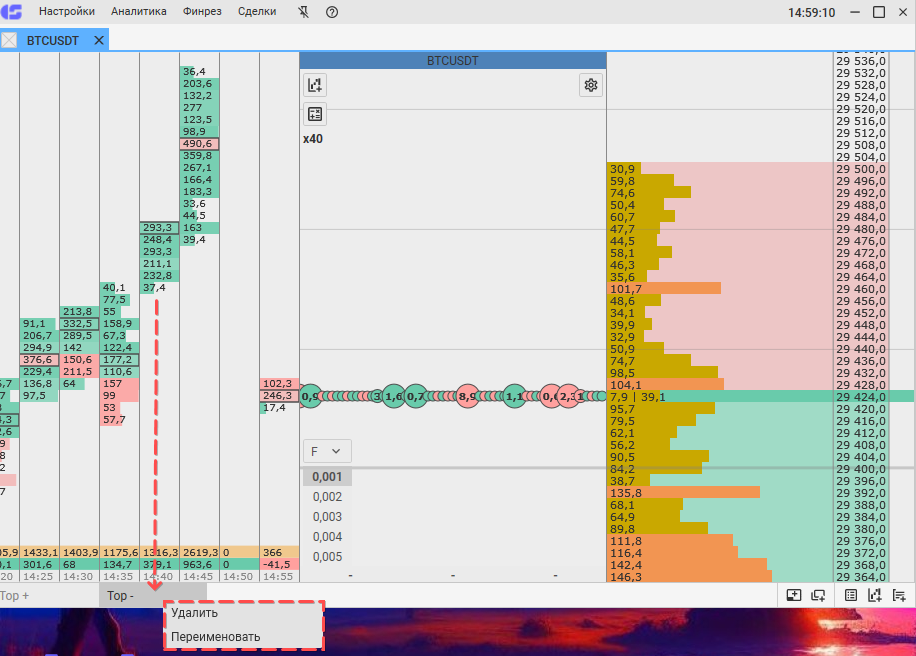Open the Аналитика menu
Image resolution: width=916 pixels, height=656 pixels.
tap(138, 12)
